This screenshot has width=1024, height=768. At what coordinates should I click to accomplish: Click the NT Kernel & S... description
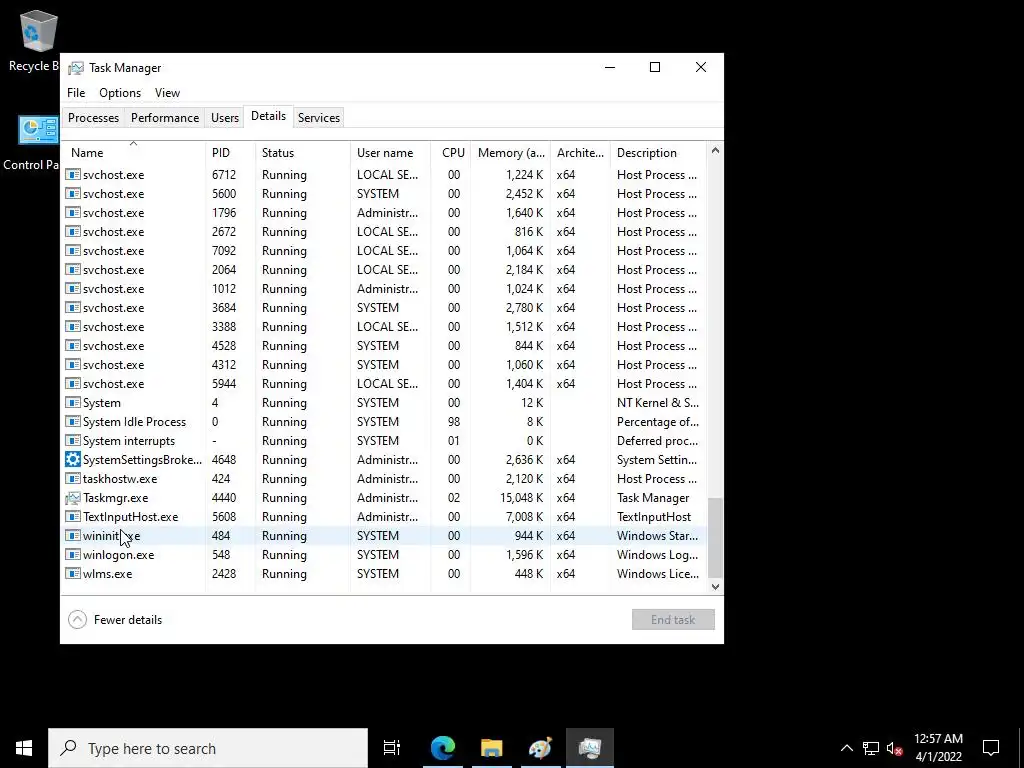[x=658, y=403]
